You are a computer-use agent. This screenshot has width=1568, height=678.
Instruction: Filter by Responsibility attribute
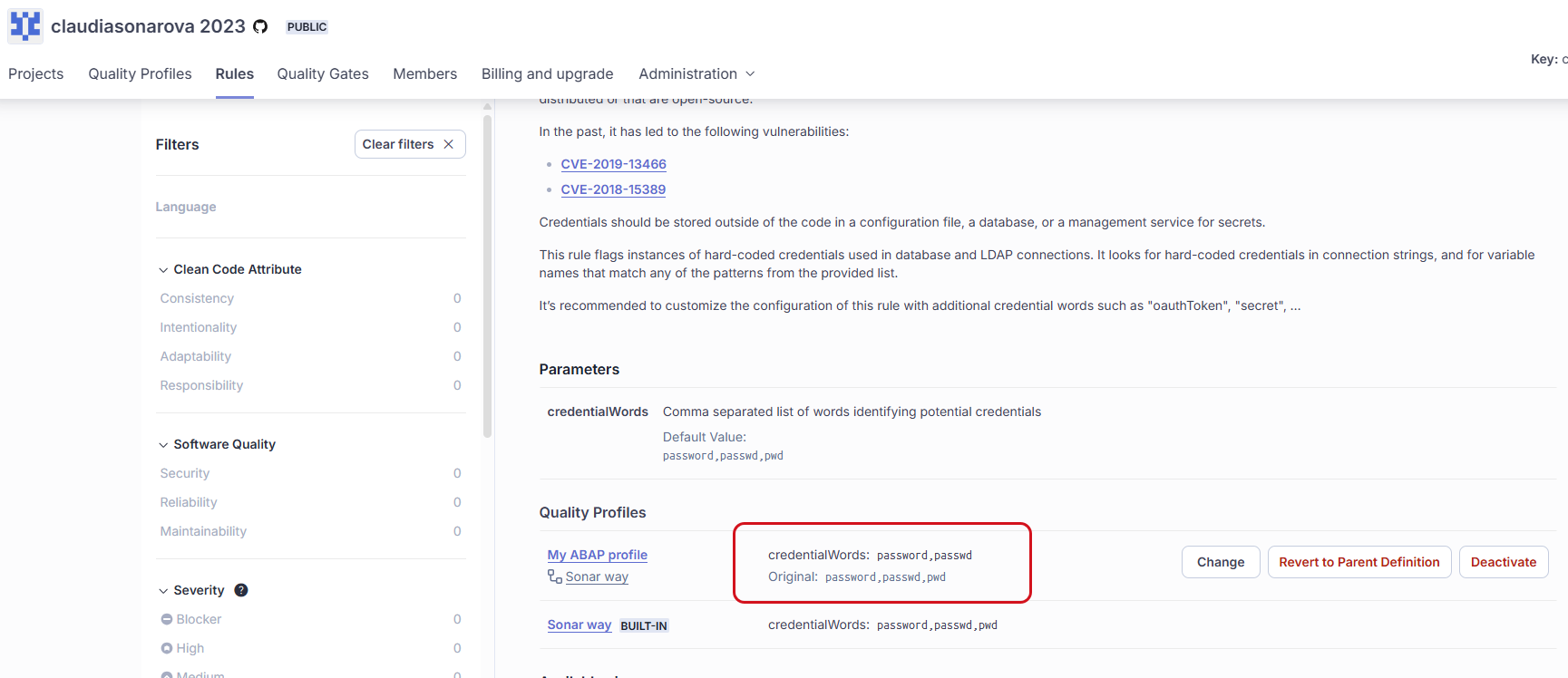(310, 385)
